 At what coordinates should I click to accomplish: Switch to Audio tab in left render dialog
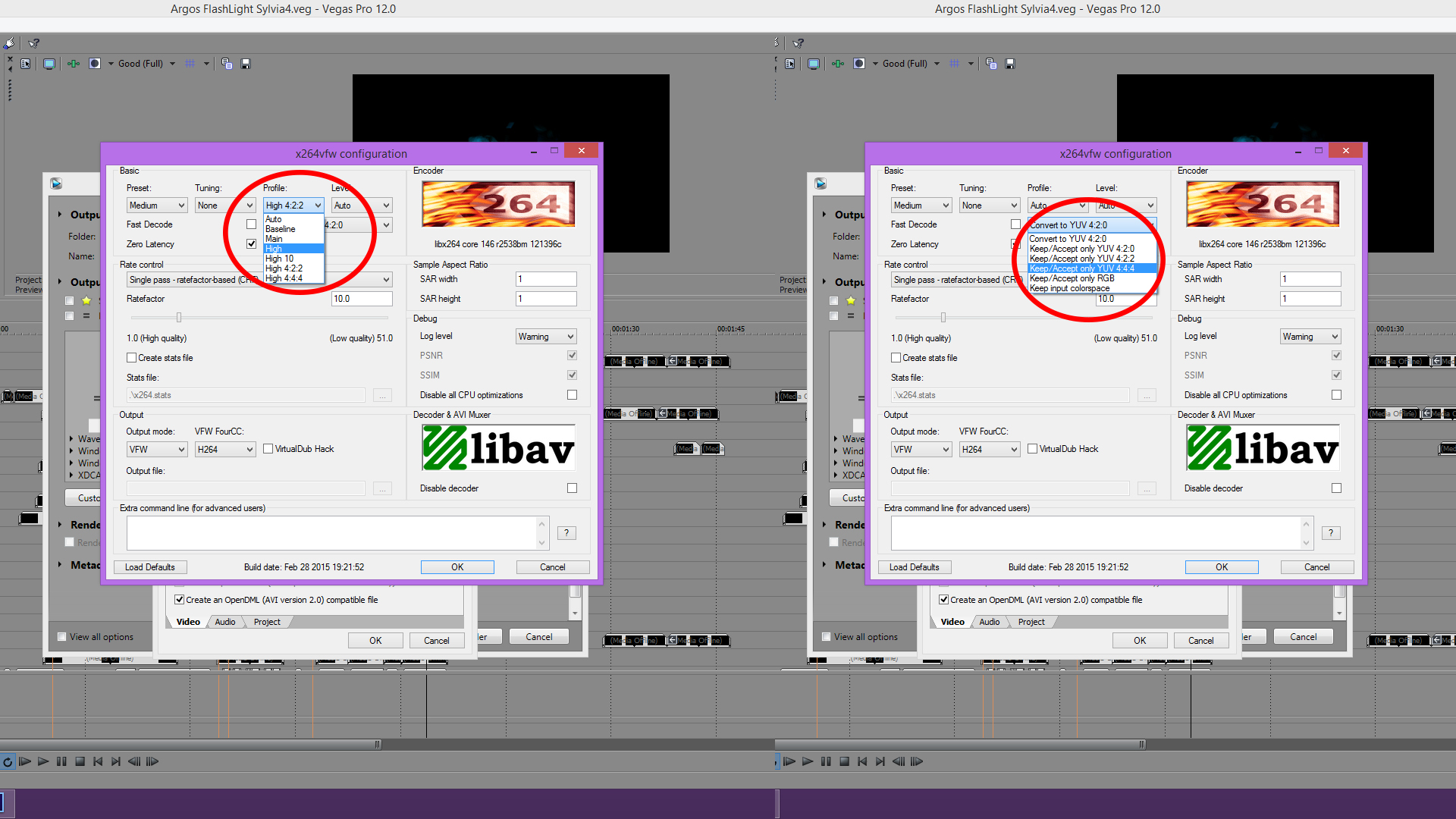coord(225,622)
